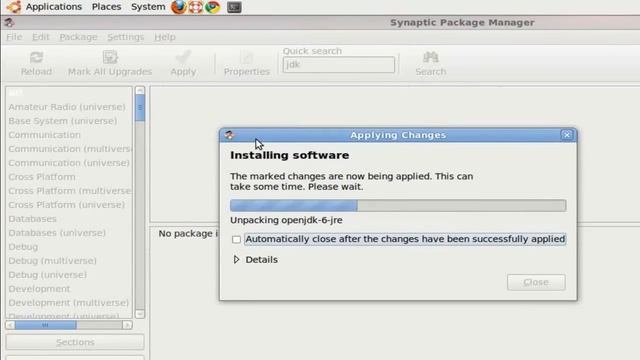Click the Search binoculars icon
Screen dimensions: 640x360
tap(431, 57)
